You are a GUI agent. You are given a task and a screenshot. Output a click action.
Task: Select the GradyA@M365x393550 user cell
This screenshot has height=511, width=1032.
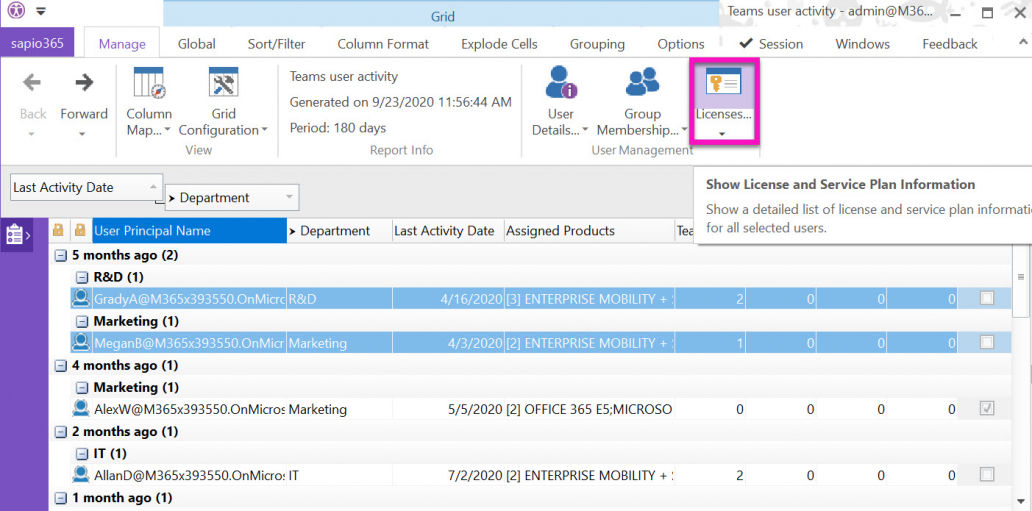tap(190, 299)
